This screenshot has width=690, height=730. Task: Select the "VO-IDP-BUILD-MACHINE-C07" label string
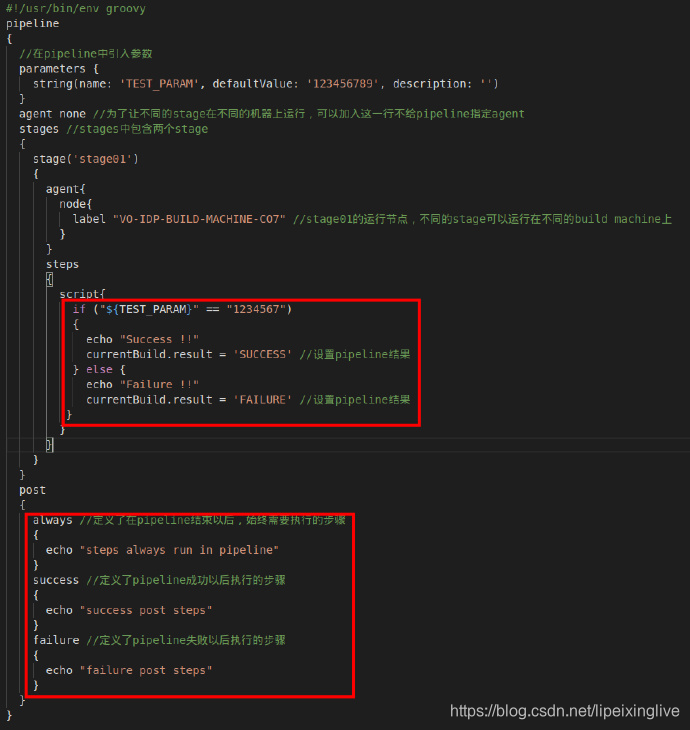point(199,219)
